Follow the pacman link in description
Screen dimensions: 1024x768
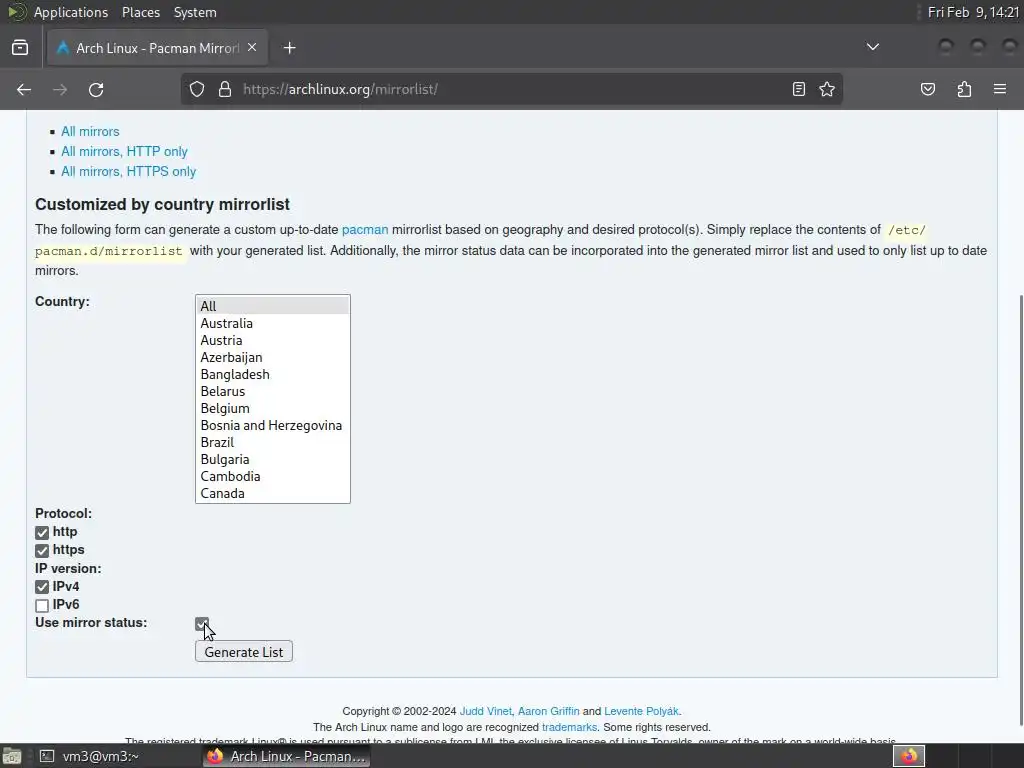[365, 230]
